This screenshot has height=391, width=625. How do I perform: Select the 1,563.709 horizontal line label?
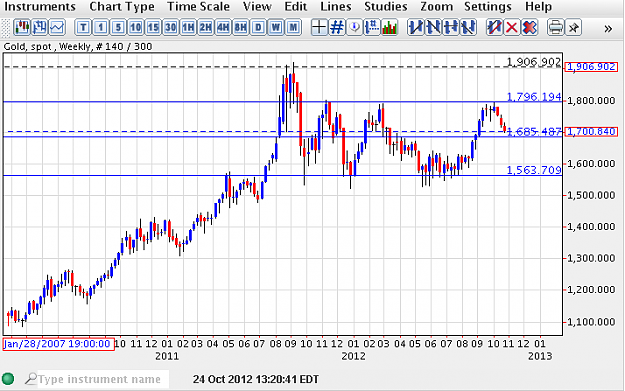point(534,170)
